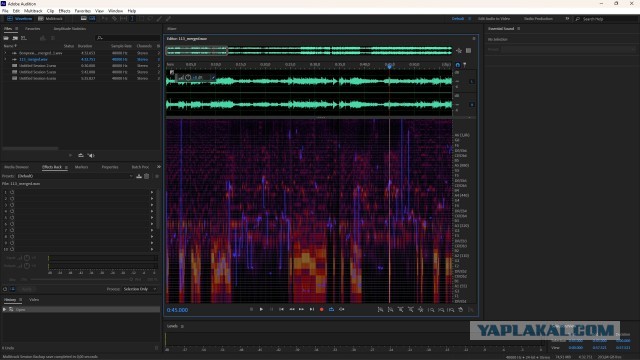
Task: Open the View menu
Action: pyautogui.click(x=99, y=11)
